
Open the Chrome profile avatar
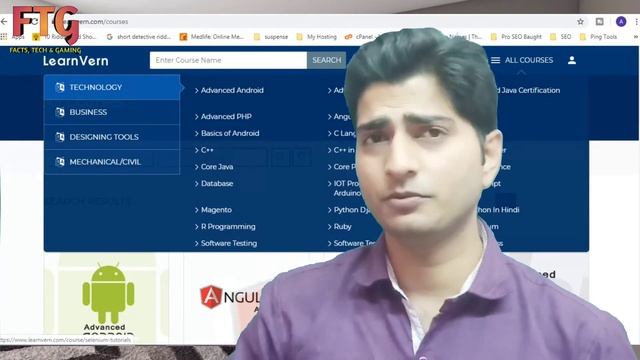(621, 22)
